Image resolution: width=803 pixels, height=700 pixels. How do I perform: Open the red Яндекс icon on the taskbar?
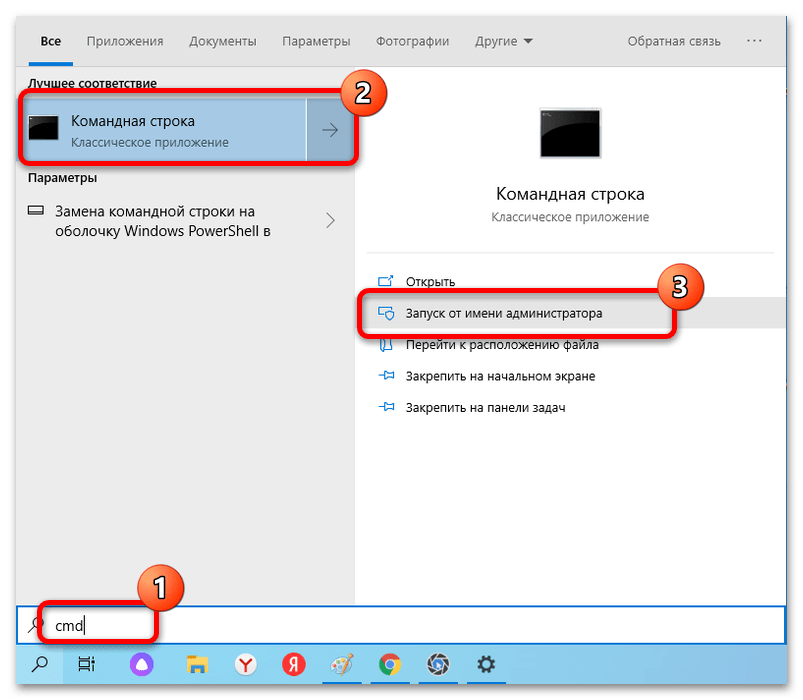click(x=293, y=665)
